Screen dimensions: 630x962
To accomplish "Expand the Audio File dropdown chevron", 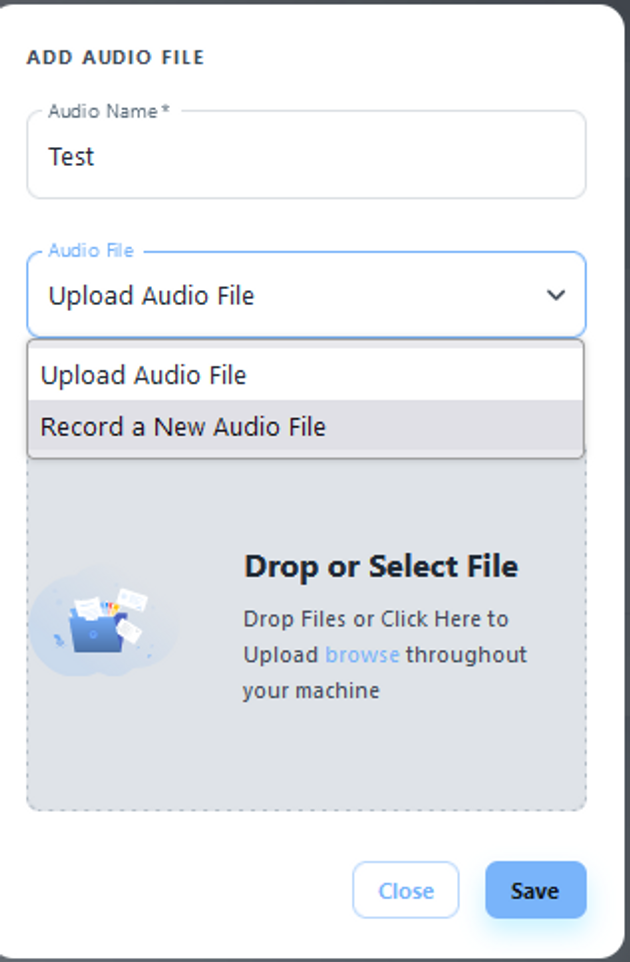I will coord(556,295).
